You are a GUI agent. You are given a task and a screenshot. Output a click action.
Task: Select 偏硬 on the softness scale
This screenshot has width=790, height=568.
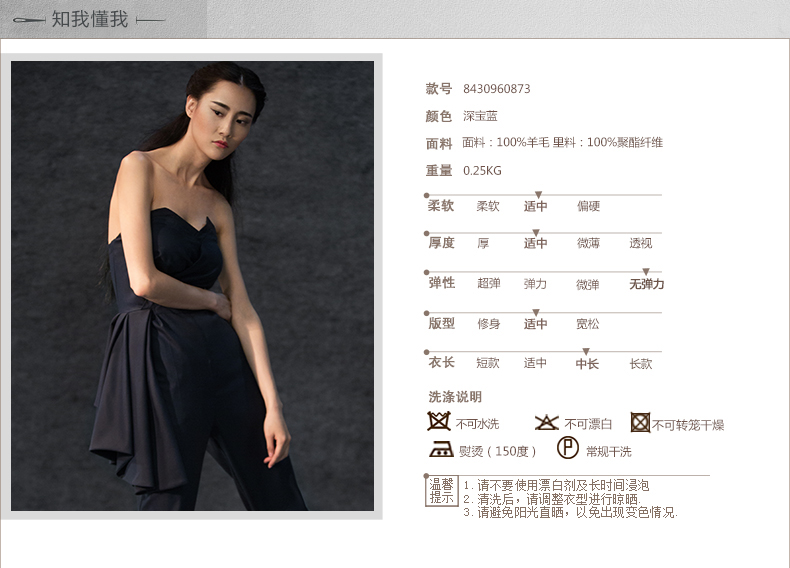pyautogui.click(x=588, y=207)
